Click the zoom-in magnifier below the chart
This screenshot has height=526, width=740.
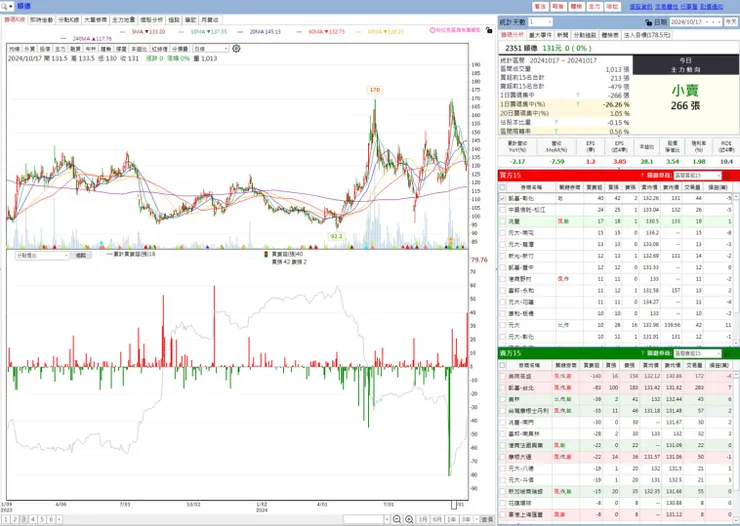[x=409, y=519]
